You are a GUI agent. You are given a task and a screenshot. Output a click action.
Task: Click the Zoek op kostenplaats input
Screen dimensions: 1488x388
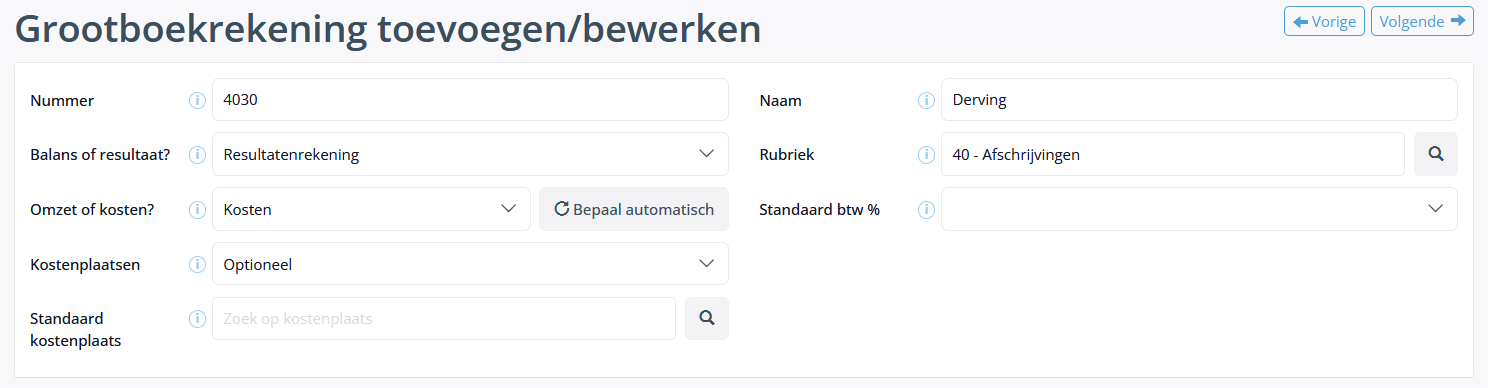coord(444,318)
